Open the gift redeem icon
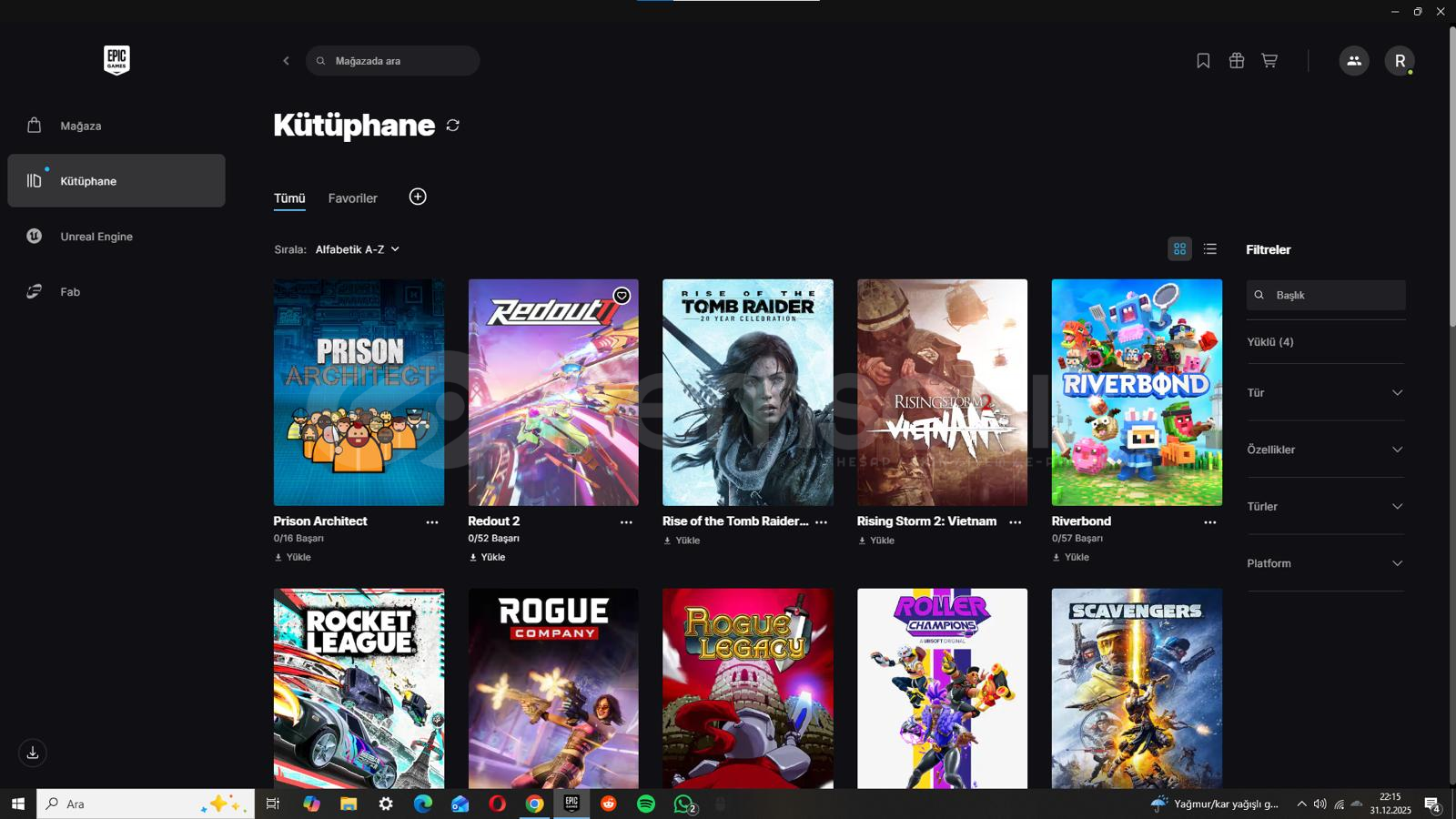 coord(1237,61)
